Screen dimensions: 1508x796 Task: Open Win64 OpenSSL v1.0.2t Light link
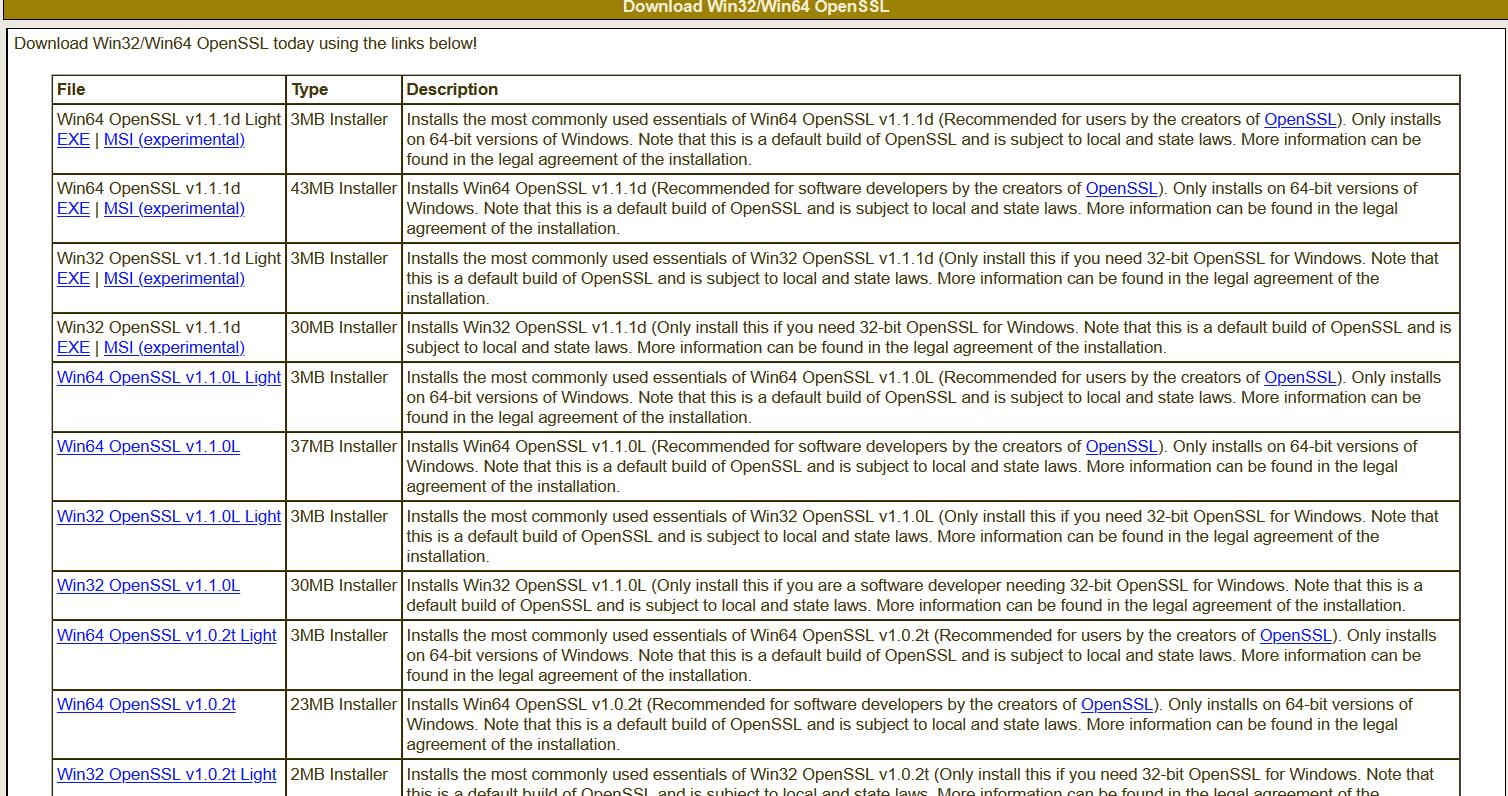point(167,636)
